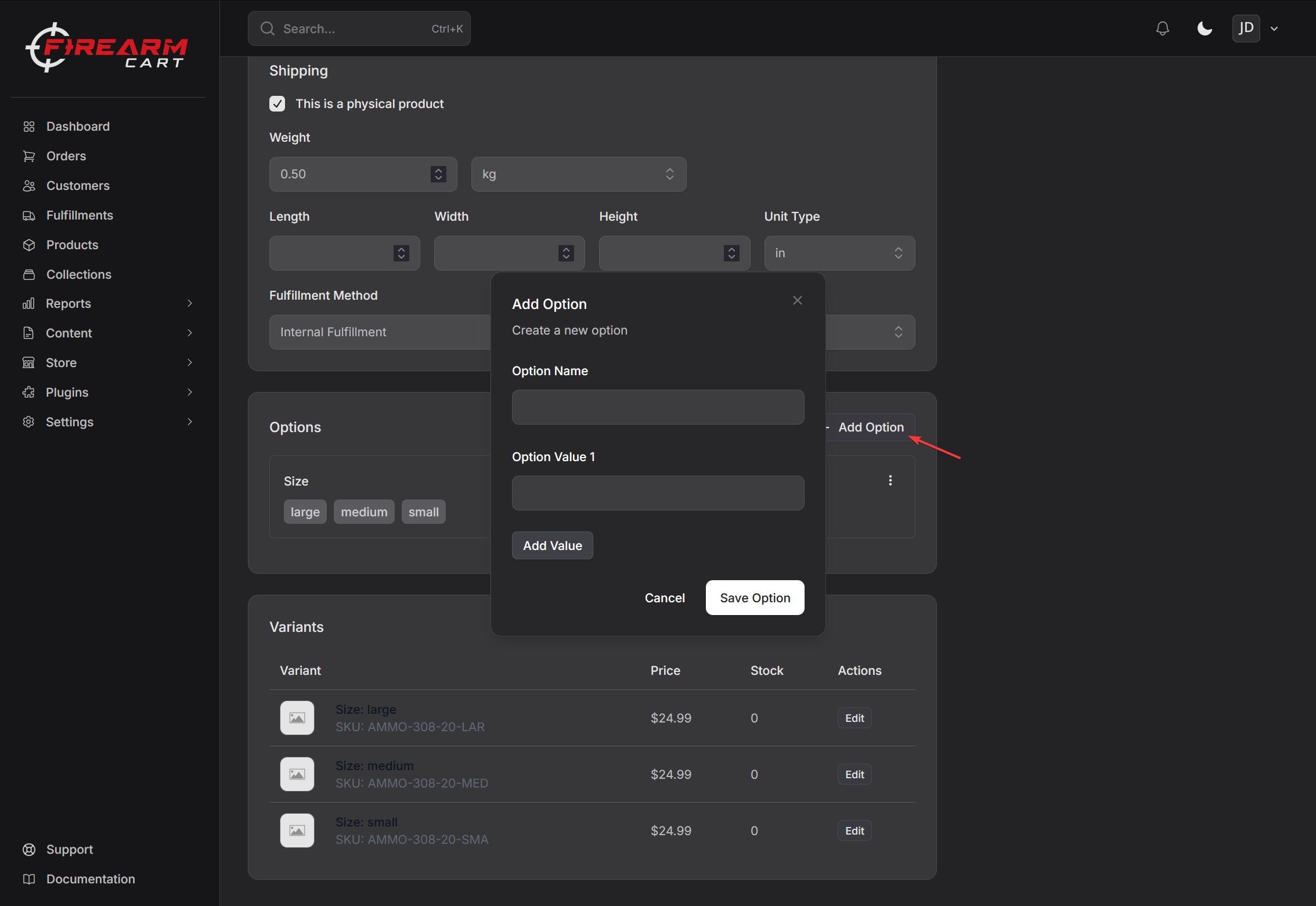The width and height of the screenshot is (1316, 906).
Task: Open notifications bell
Action: click(1162, 28)
